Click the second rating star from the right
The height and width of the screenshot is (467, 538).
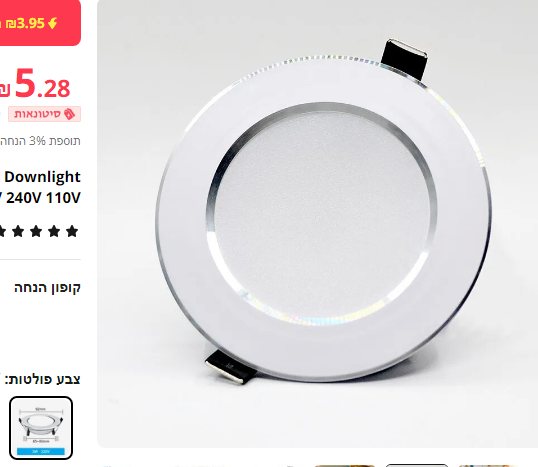pyautogui.click(x=54, y=231)
